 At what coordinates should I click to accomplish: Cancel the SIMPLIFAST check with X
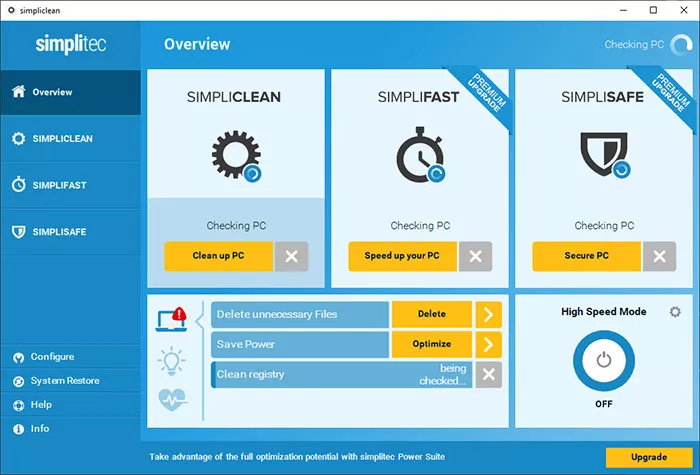(475, 256)
